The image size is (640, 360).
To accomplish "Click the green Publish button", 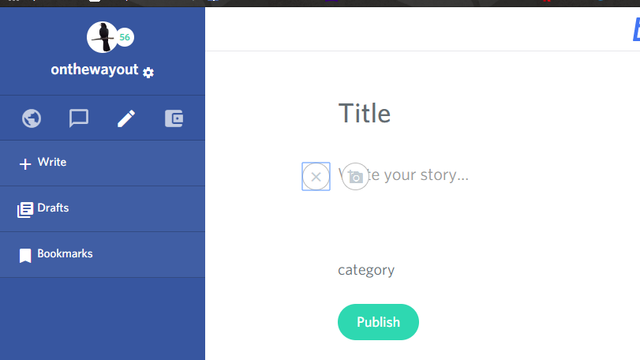I will point(378,322).
